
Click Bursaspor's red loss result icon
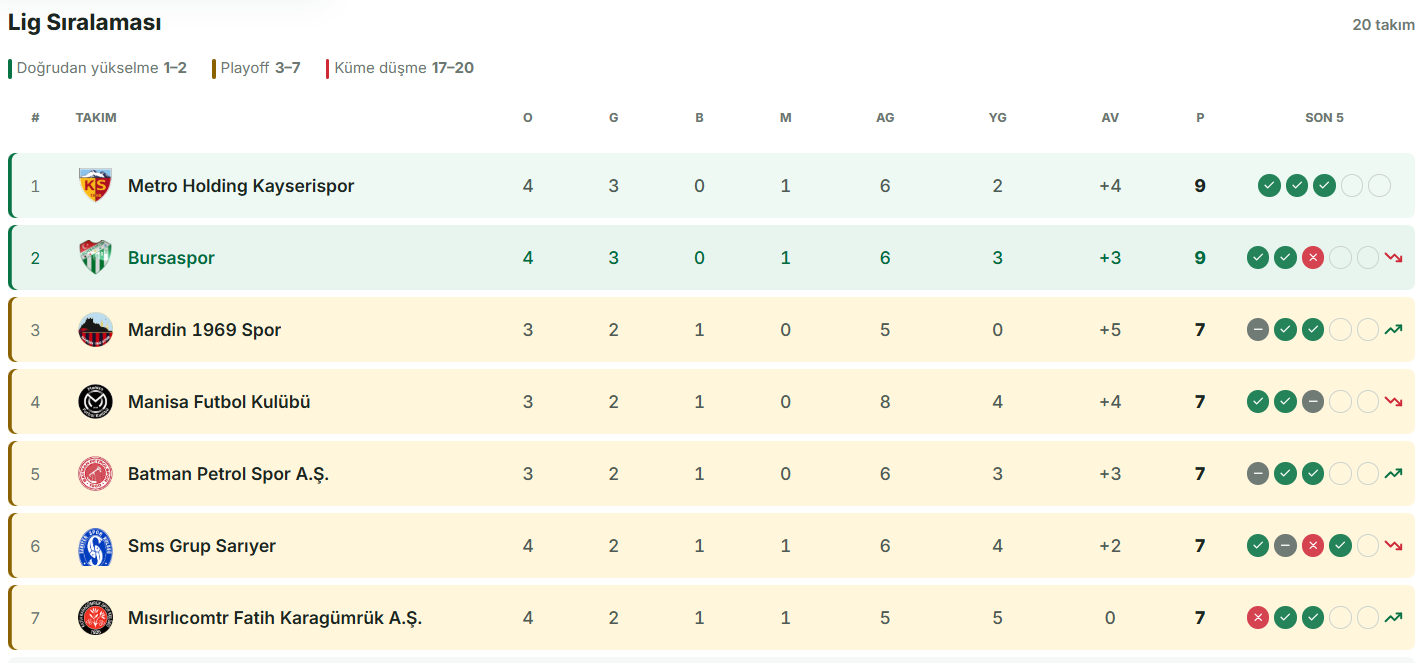coord(1313,258)
